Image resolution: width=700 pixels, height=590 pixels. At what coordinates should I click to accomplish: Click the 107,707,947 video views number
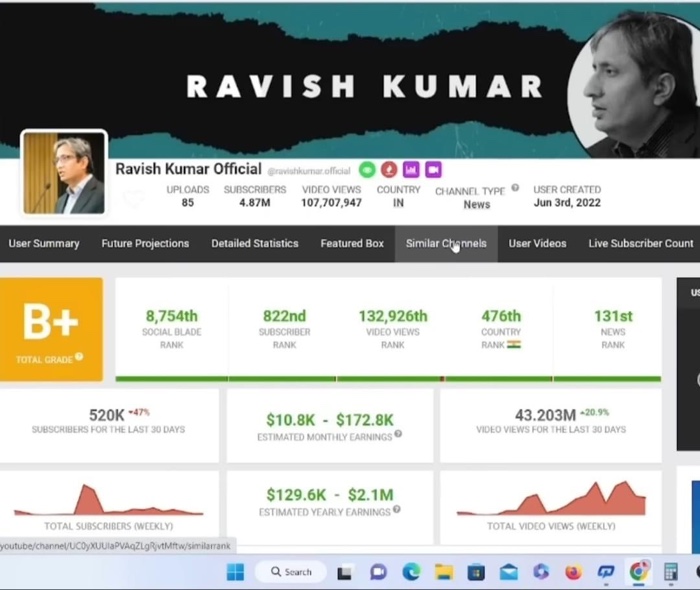click(331, 203)
